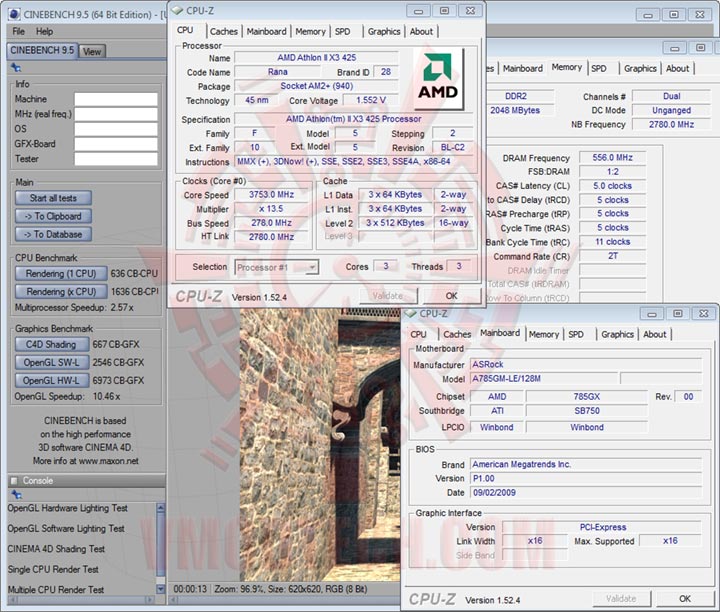Open About tab in front CPU-Z window
This screenshot has width=720, height=612.
tap(421, 31)
